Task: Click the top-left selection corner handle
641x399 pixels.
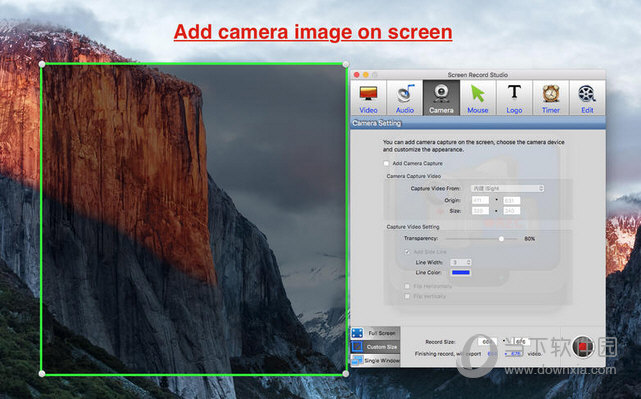Action: (42, 64)
